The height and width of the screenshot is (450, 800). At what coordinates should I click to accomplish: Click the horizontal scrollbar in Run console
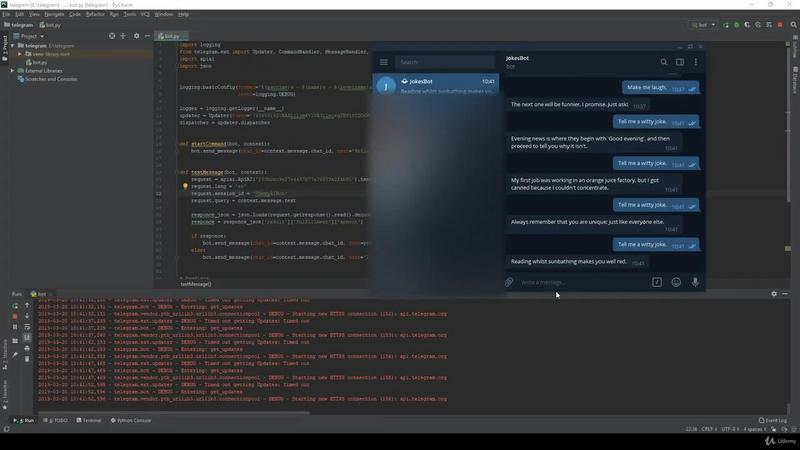(173, 413)
